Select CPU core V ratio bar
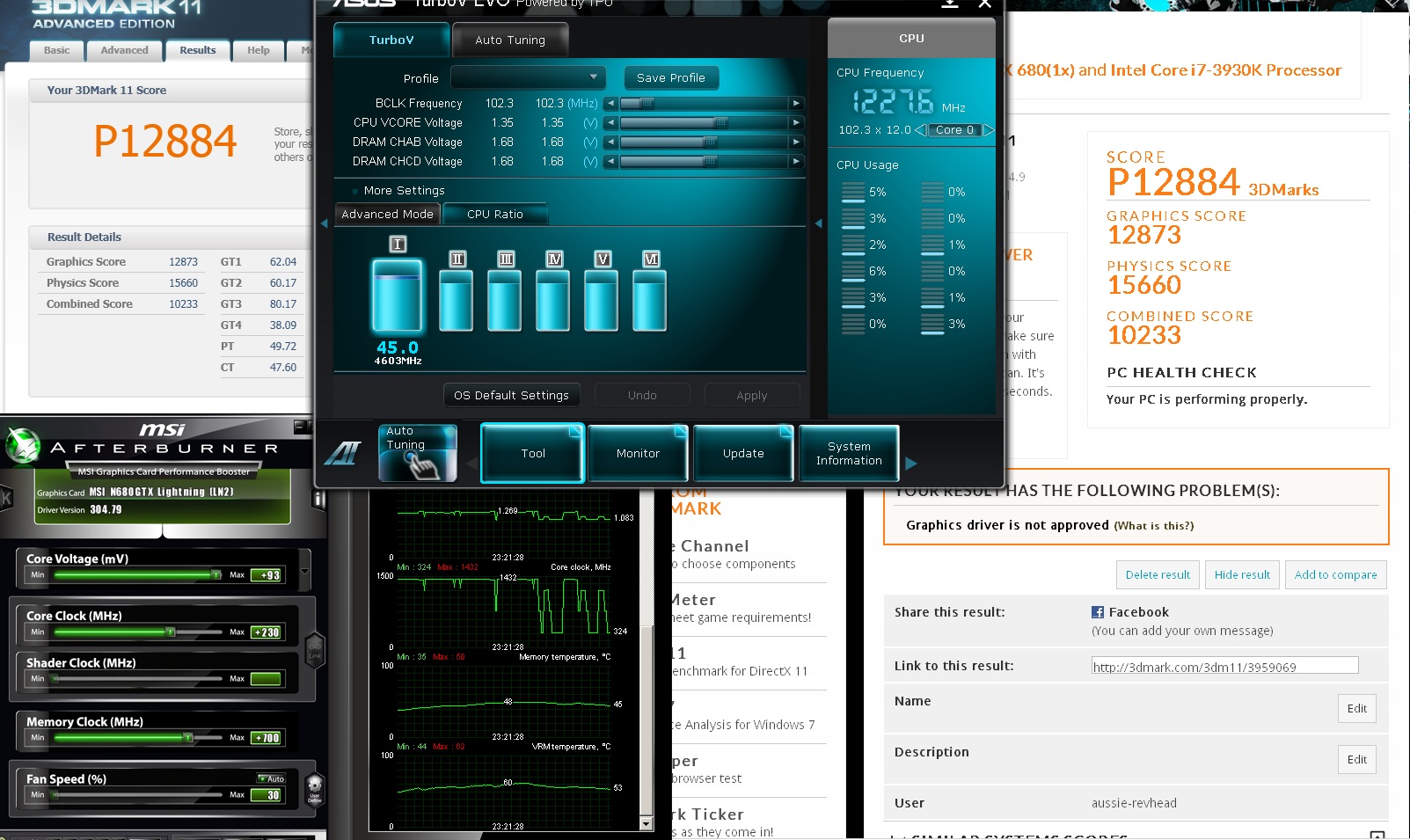This screenshot has width=1410, height=840. [x=602, y=300]
